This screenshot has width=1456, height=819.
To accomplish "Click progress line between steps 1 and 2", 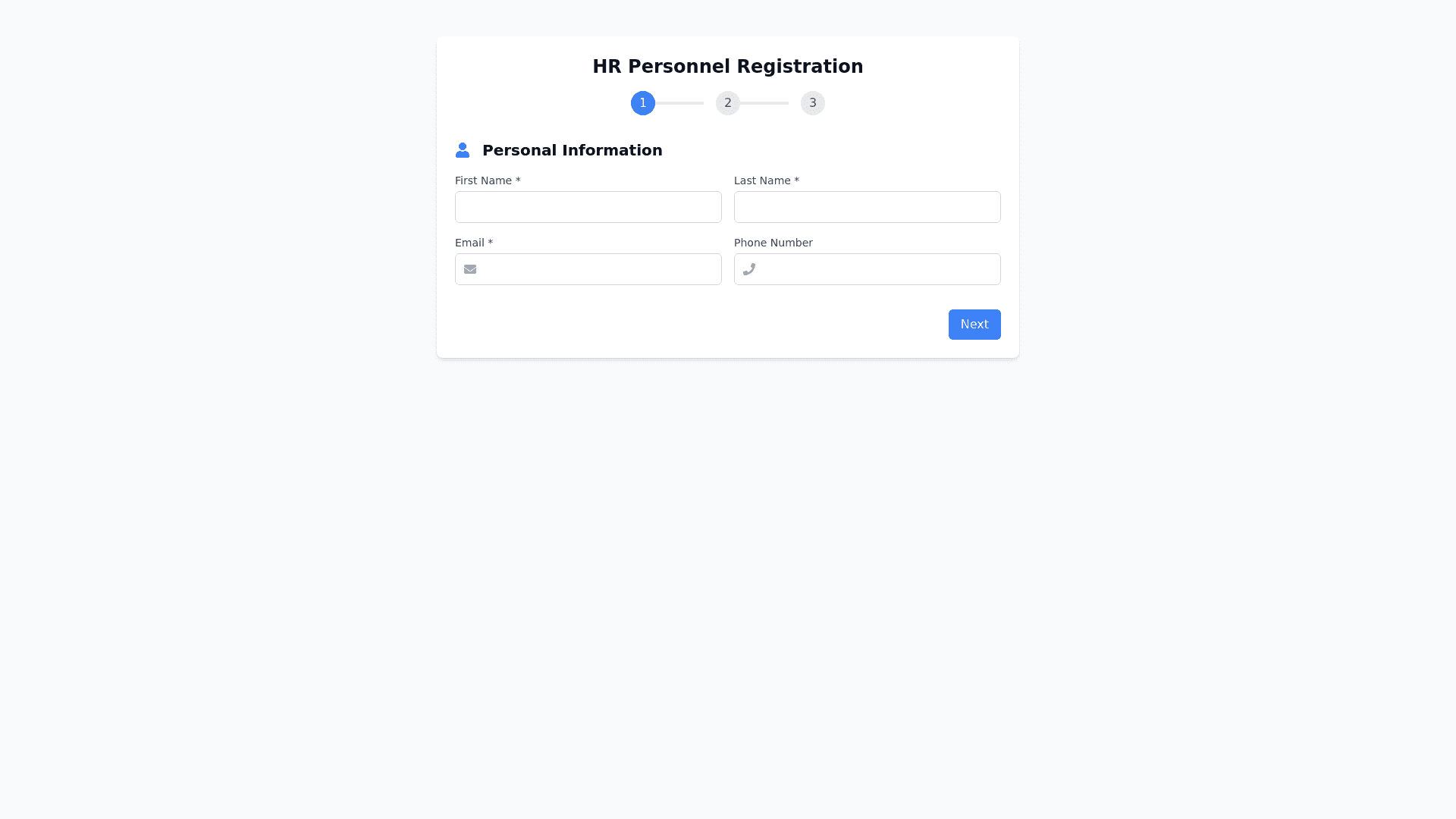I will [x=679, y=103].
